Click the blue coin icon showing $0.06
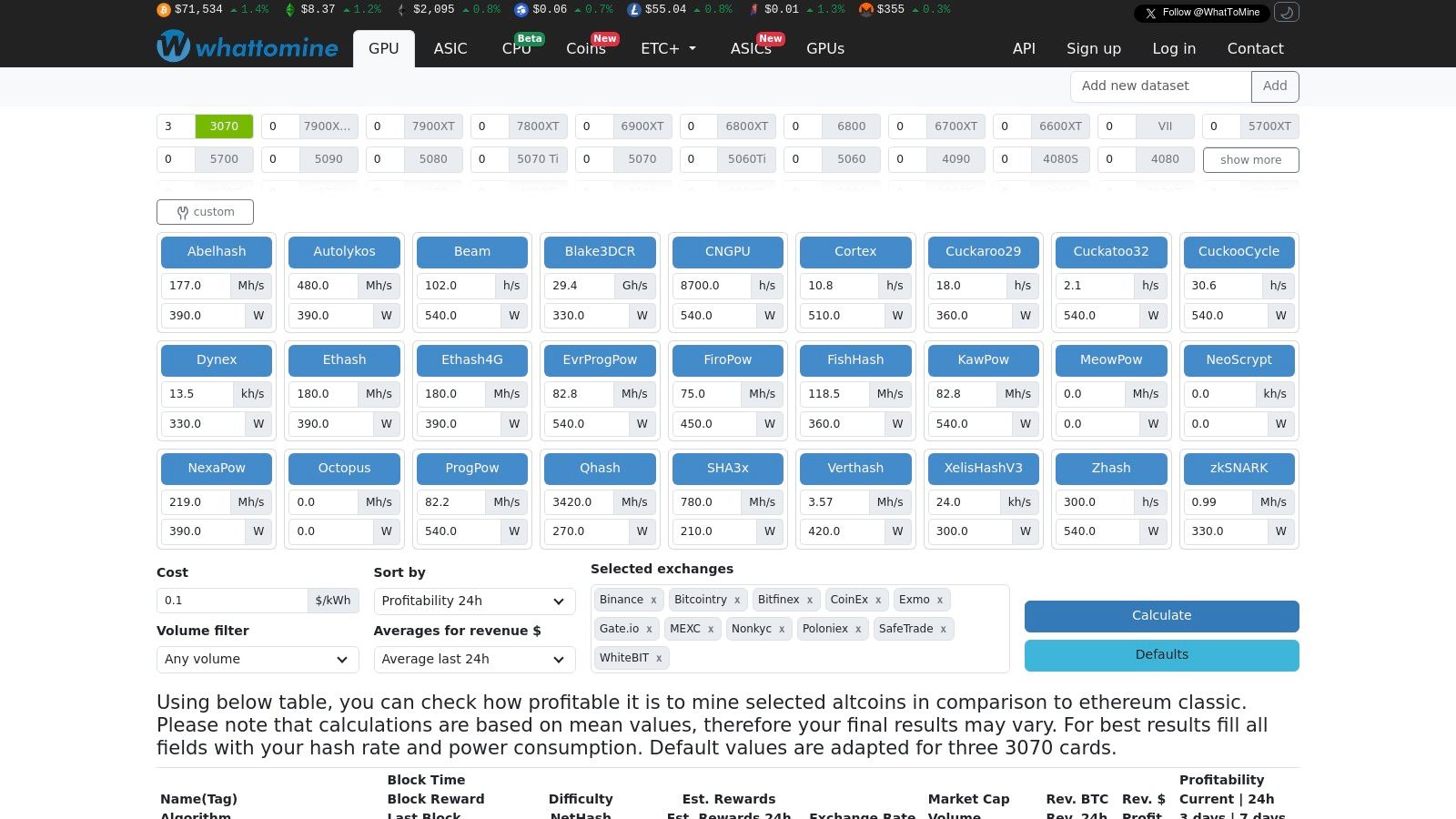Viewport: 1456px width, 819px height. tap(521, 10)
